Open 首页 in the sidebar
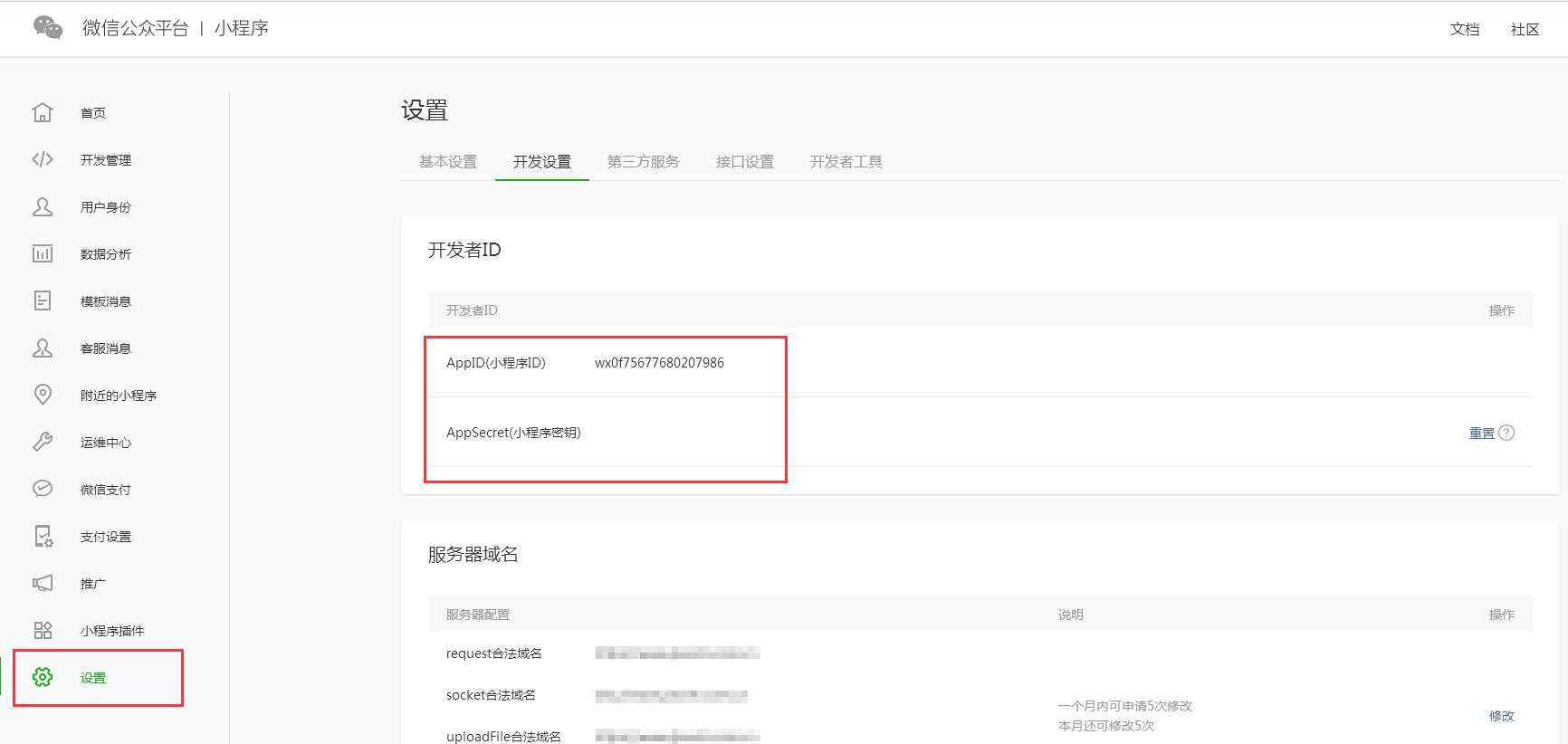The height and width of the screenshot is (744, 1568). pos(93,113)
